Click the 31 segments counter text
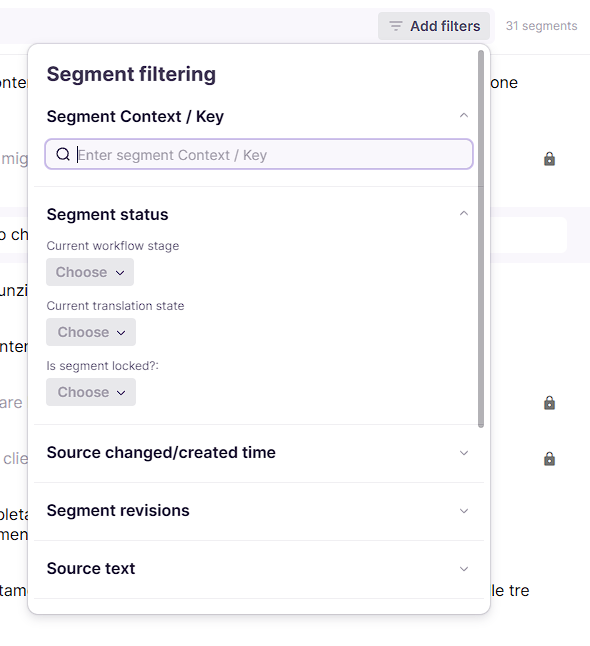This screenshot has width=590, height=646. pyautogui.click(x=541, y=26)
